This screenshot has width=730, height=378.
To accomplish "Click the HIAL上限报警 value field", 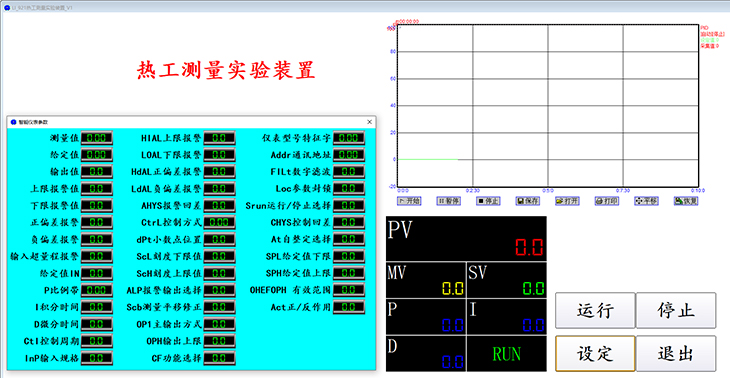I will click(x=219, y=138).
